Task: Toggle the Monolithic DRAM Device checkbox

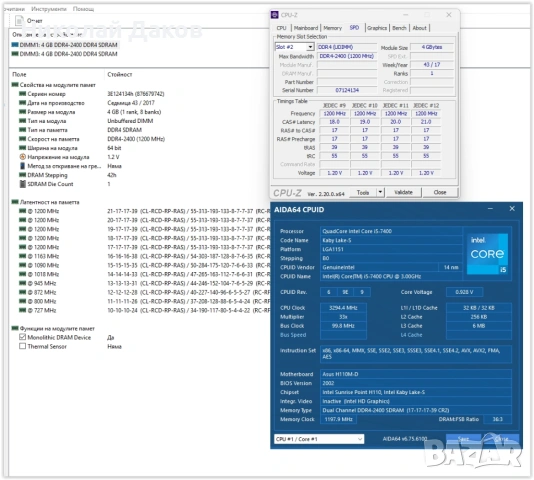Action: [22, 337]
